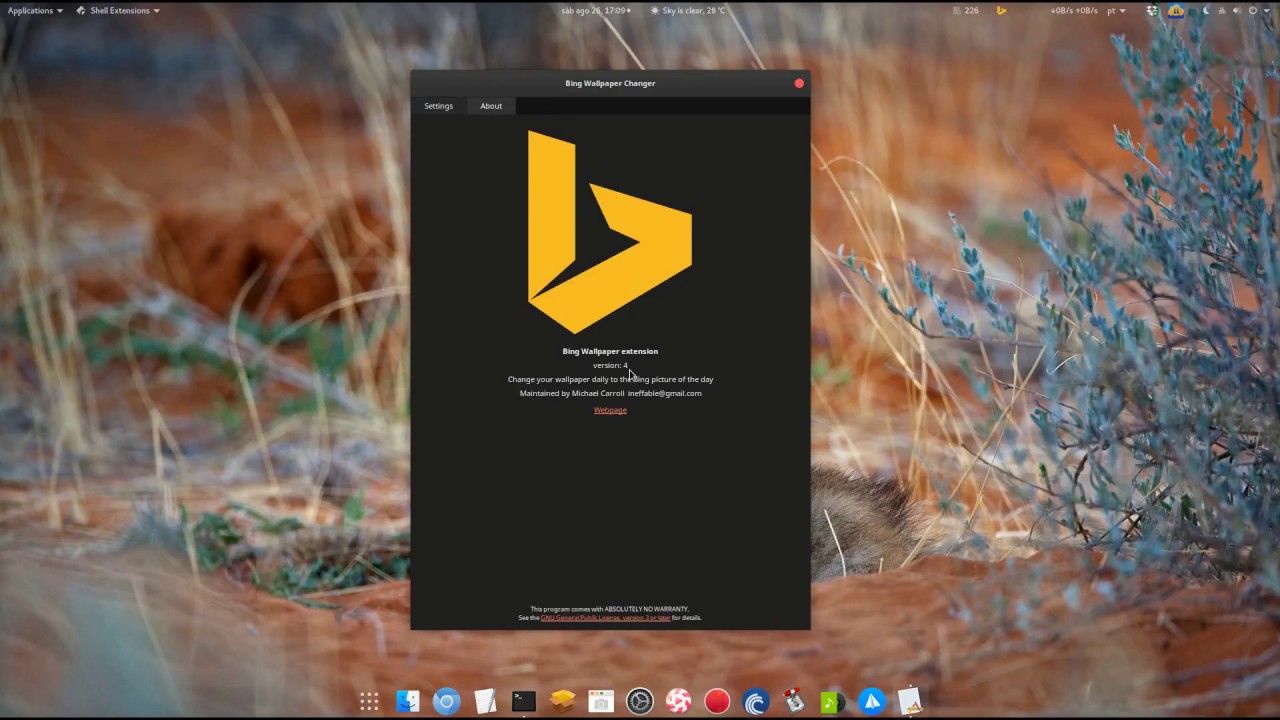This screenshot has width=1280, height=720.
Task: Click the 'Bing Wallpaper Changer' title bar
Action: click(610, 83)
